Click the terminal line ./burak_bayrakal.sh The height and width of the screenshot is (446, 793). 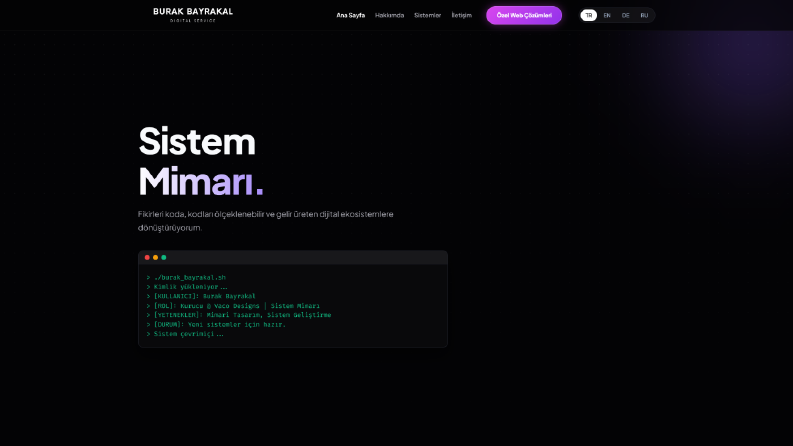(x=186, y=277)
